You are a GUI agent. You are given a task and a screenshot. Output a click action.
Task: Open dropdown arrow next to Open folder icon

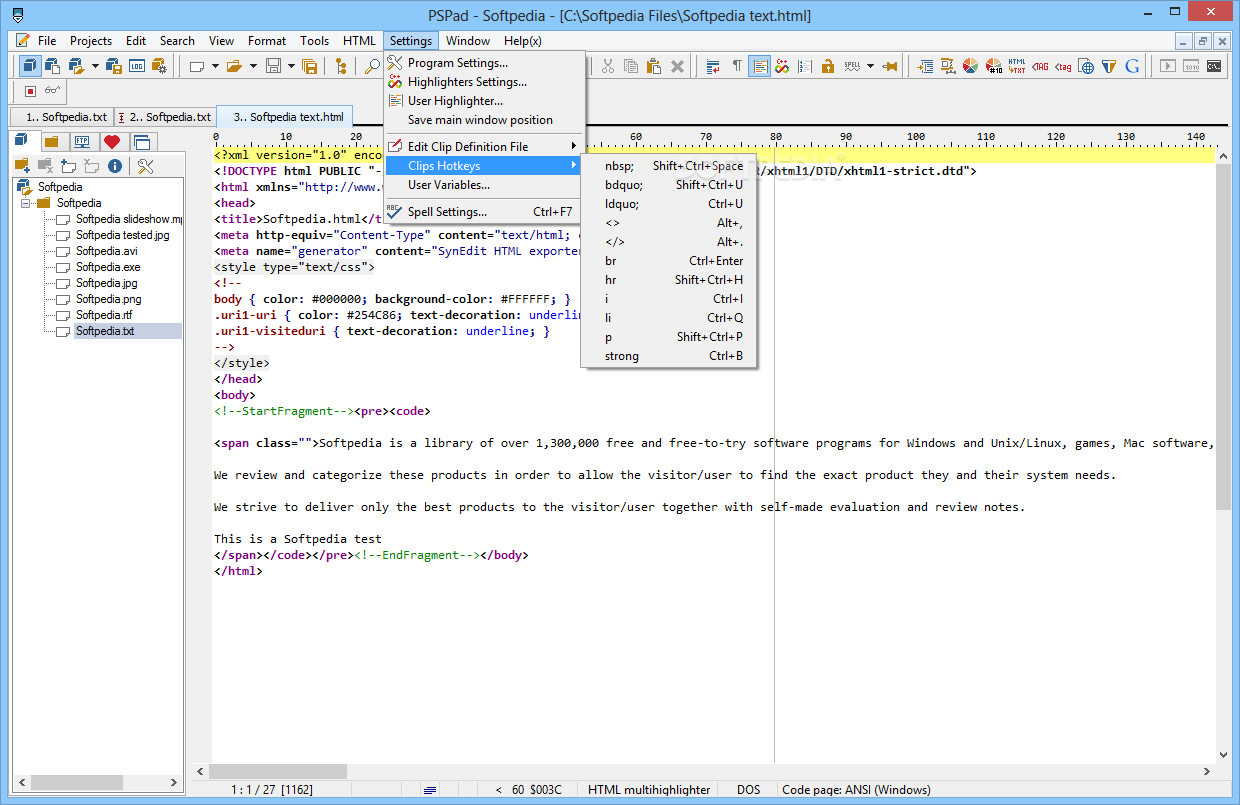[x=251, y=66]
